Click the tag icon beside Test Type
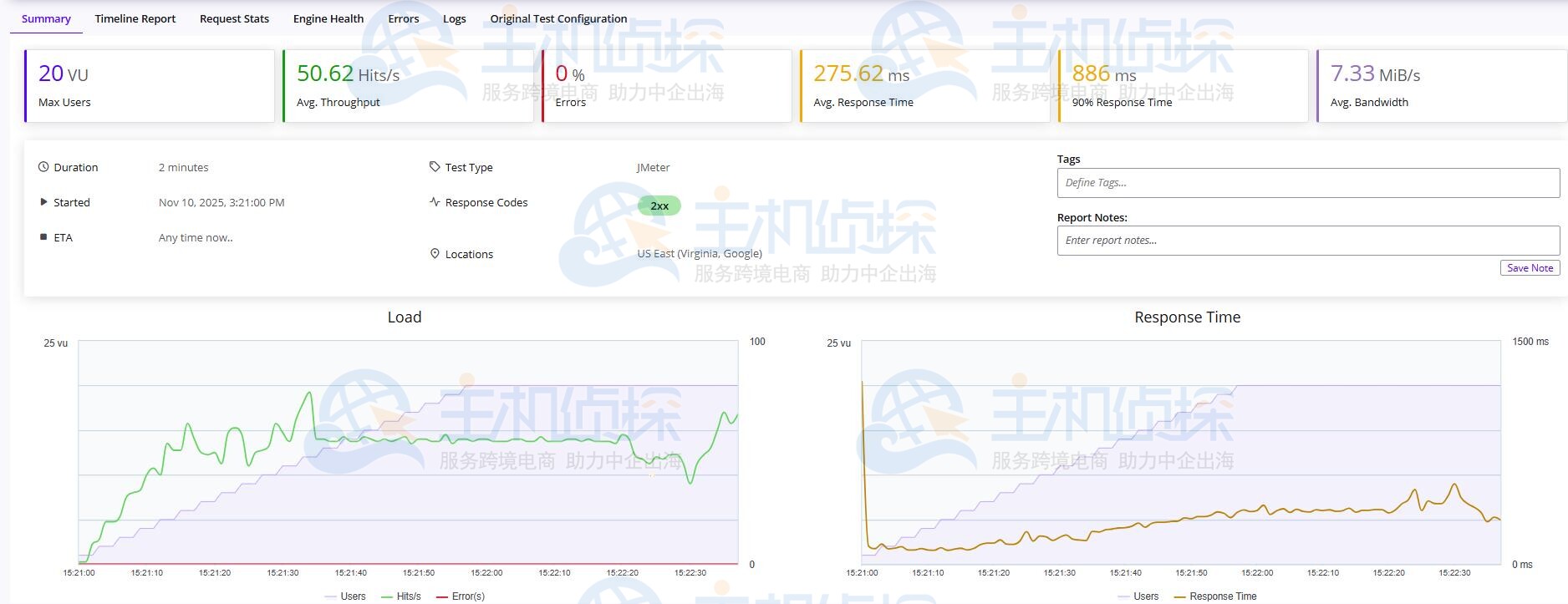 click(435, 167)
